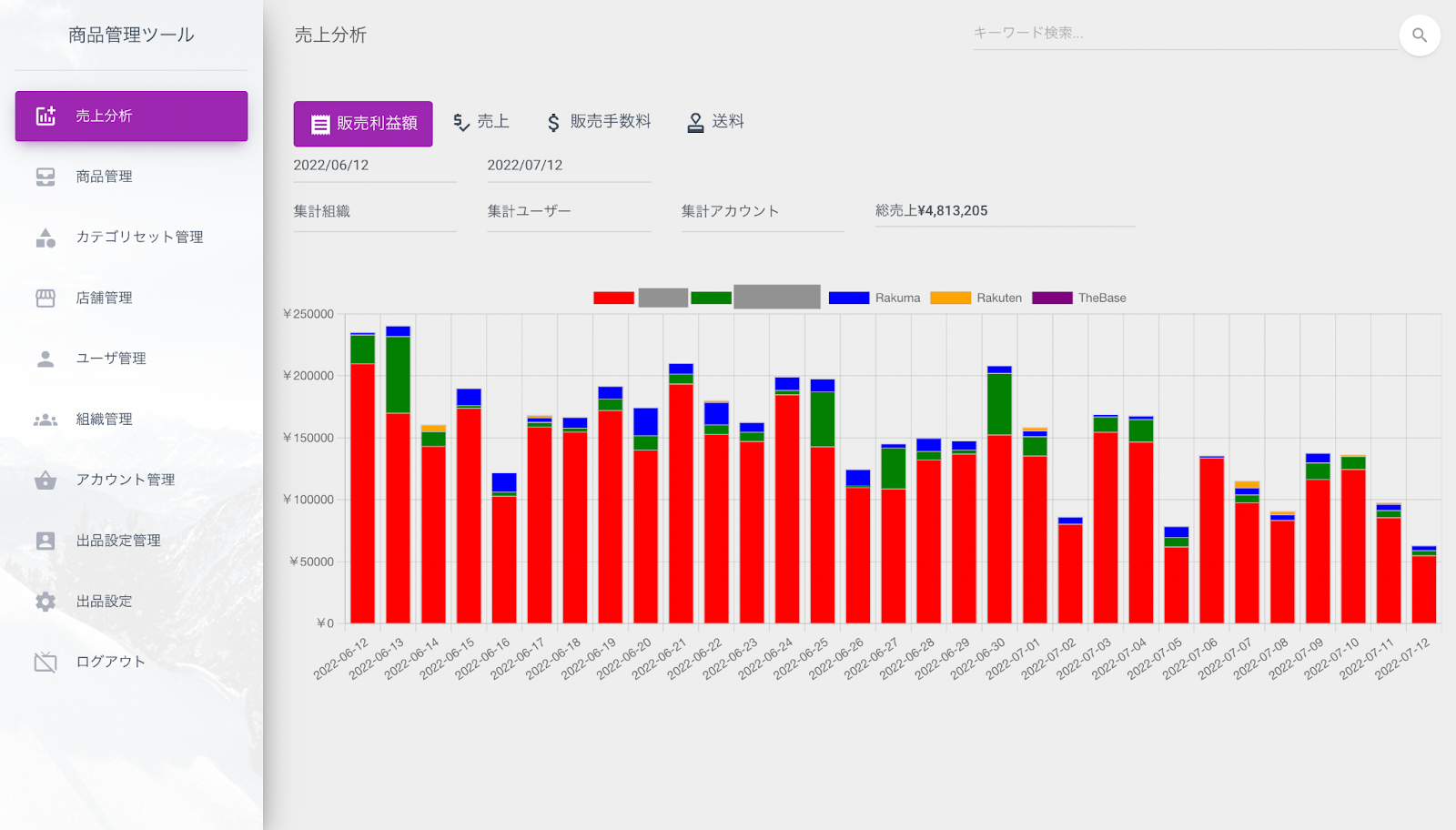The image size is (1456, 830).
Task: Click the 出品設定 gear icon
Action: [45, 602]
